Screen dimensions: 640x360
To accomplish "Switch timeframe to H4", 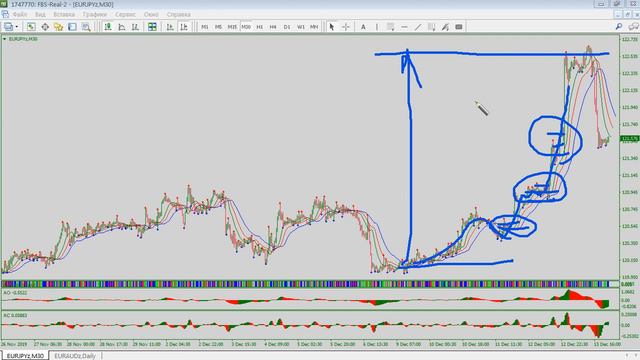I will [x=273, y=27].
